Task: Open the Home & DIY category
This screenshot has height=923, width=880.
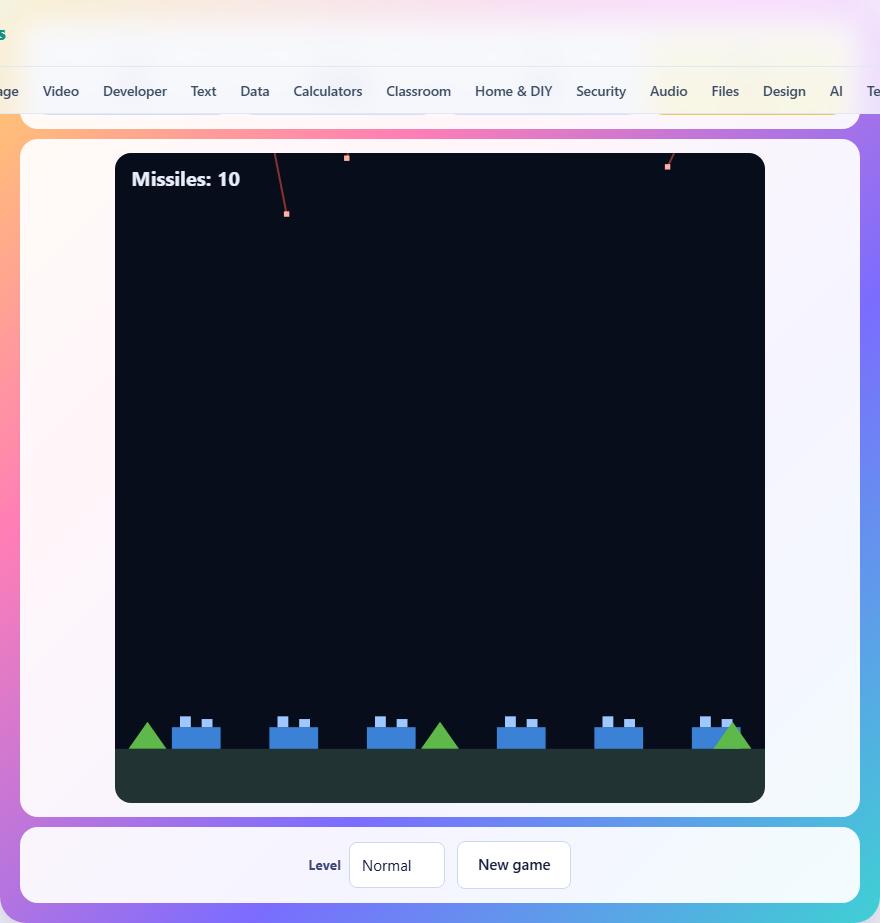Action: tap(513, 91)
